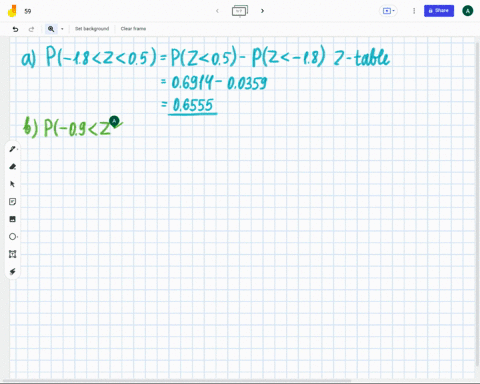Click the jam title "59"
This screenshot has width=480, height=384.
point(28,11)
